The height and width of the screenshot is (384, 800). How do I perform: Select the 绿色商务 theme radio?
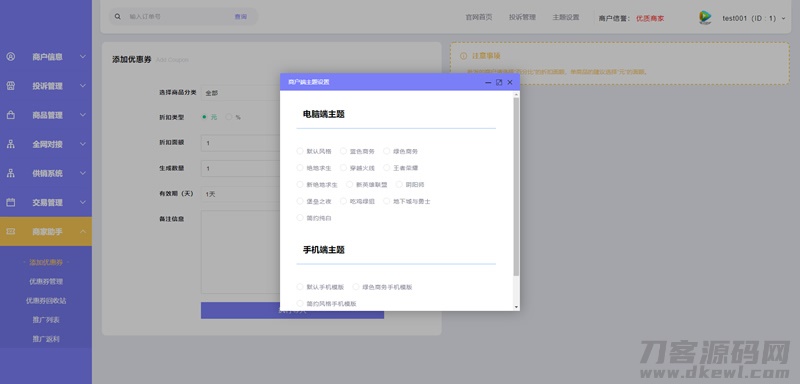point(387,151)
